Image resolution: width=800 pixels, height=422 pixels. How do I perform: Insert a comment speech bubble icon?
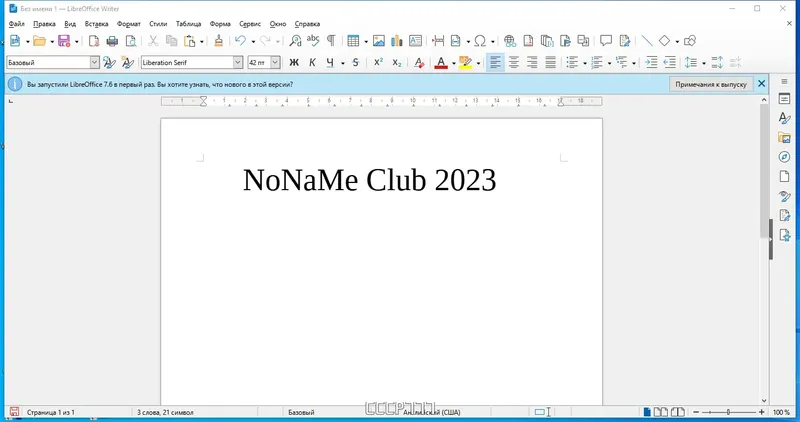point(606,41)
